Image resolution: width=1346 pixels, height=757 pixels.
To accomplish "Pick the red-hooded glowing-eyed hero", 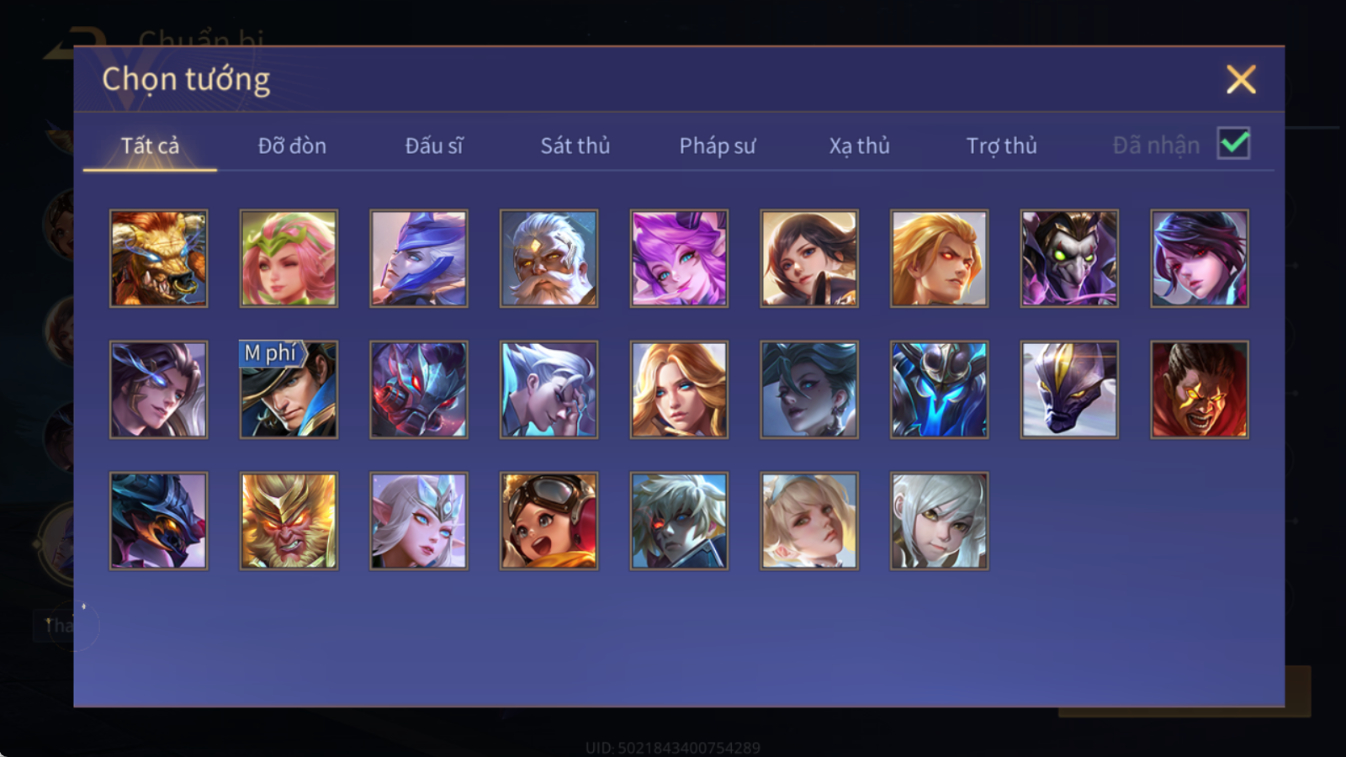I will pyautogui.click(x=1199, y=389).
